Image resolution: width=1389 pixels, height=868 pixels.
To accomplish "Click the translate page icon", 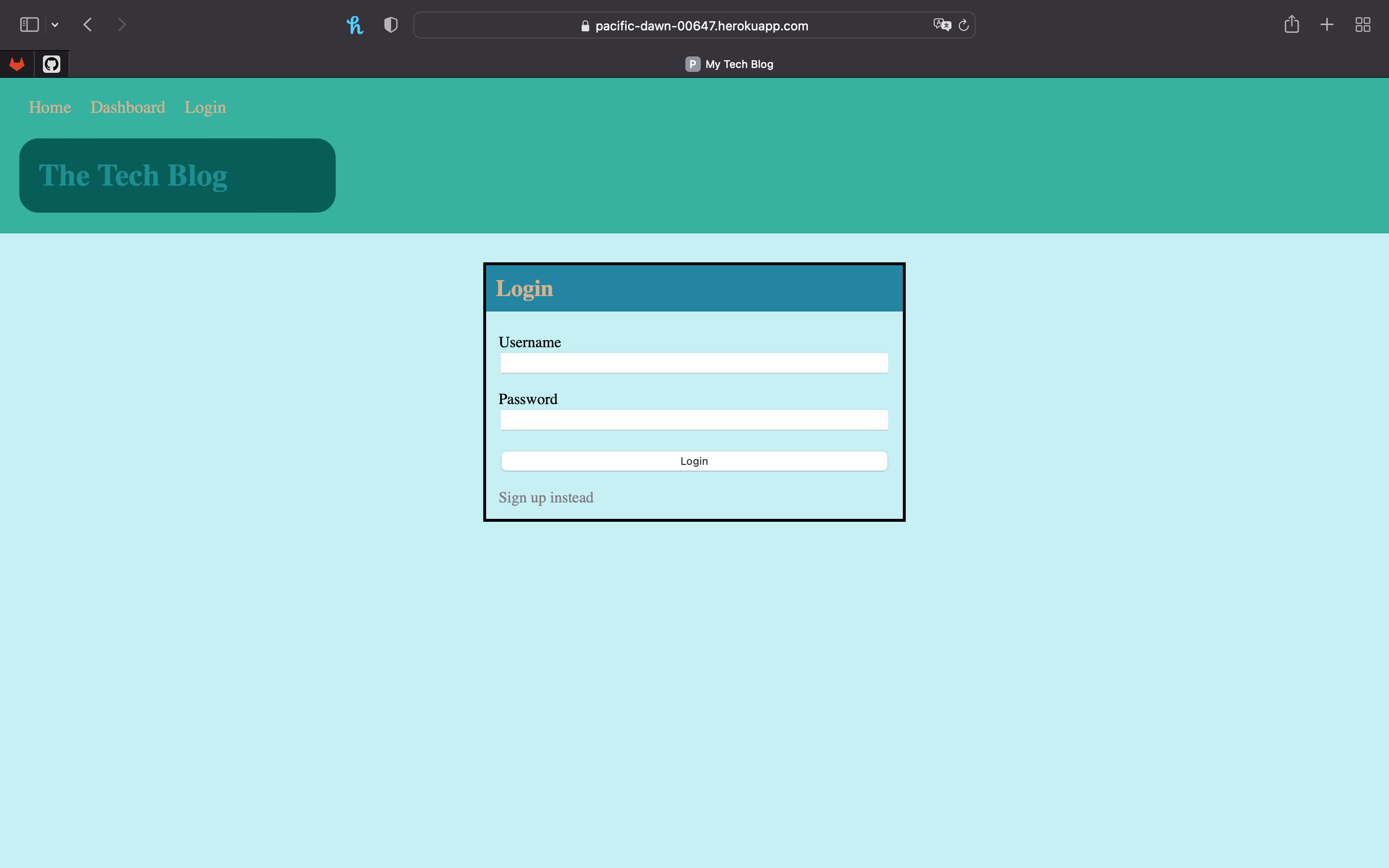I will pos(941,25).
